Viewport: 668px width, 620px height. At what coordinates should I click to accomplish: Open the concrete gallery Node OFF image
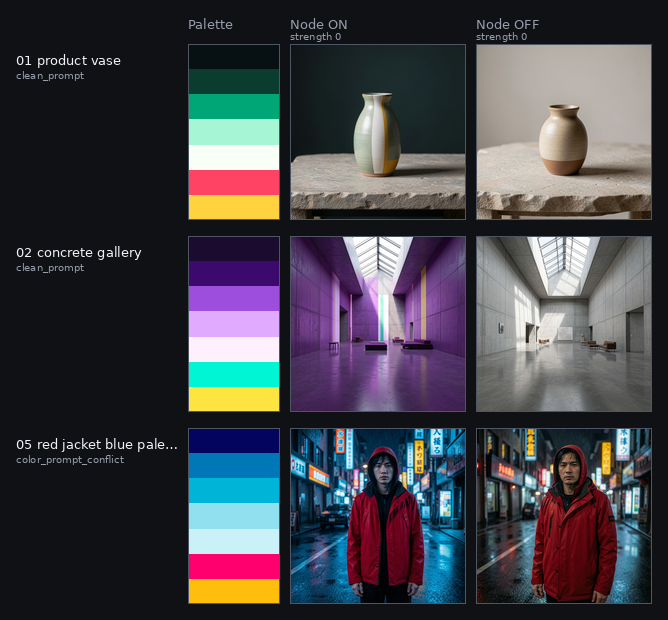[564, 324]
